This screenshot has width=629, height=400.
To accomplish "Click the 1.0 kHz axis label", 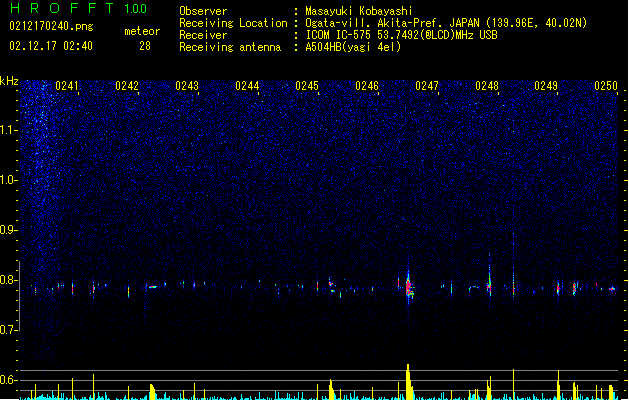I will (9, 180).
